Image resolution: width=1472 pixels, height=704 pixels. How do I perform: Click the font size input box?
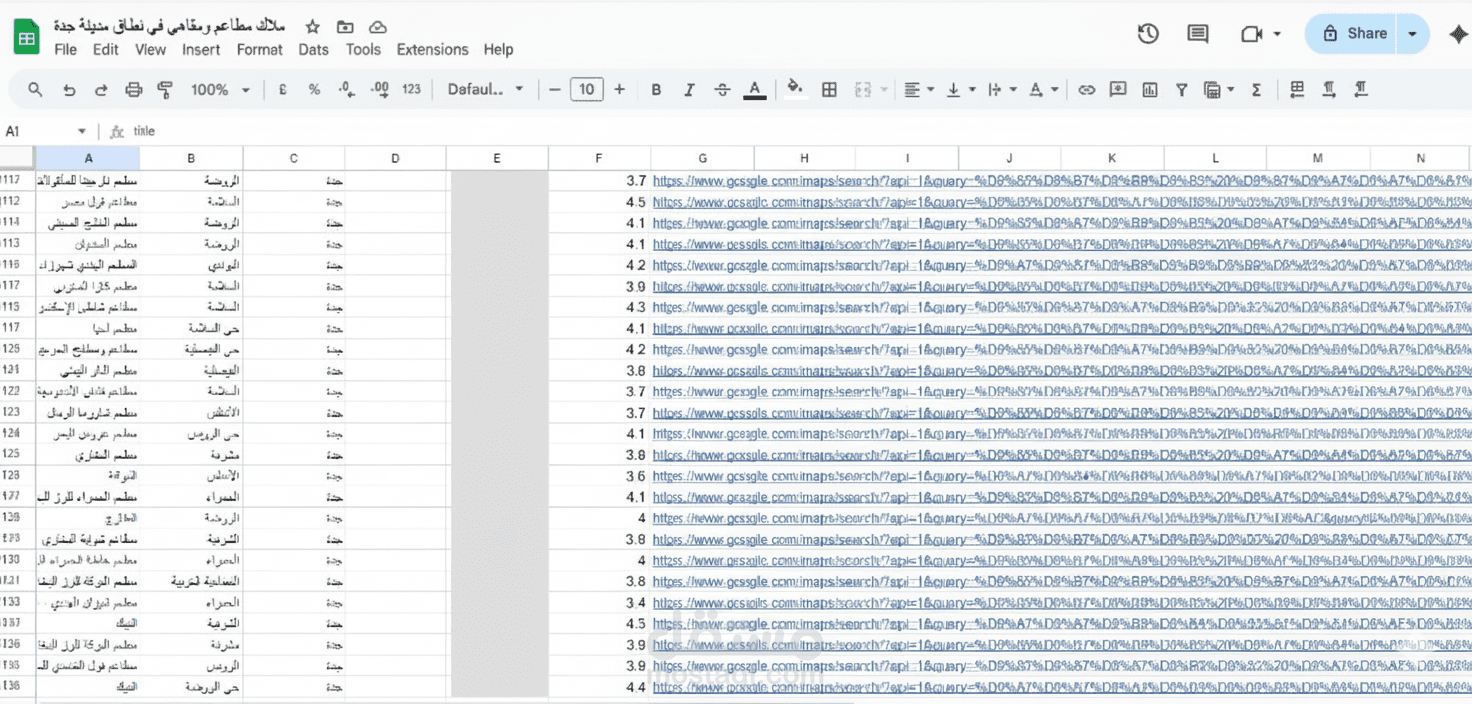586,90
